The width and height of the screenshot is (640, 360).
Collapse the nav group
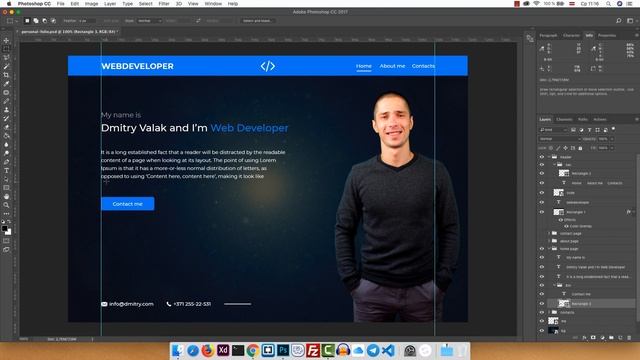coord(555,165)
